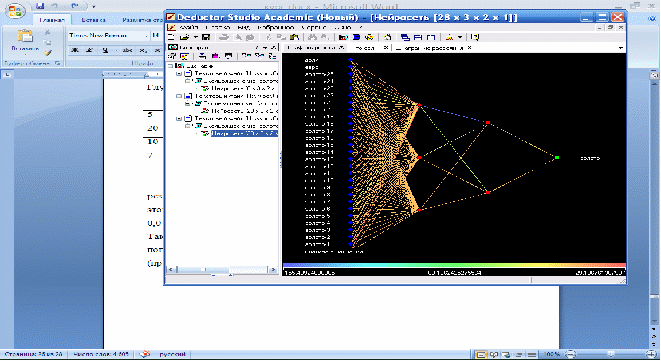The image size is (661, 361).
Task: Click the Open file icon in Deductor toolbar
Action: [x=184, y=38]
